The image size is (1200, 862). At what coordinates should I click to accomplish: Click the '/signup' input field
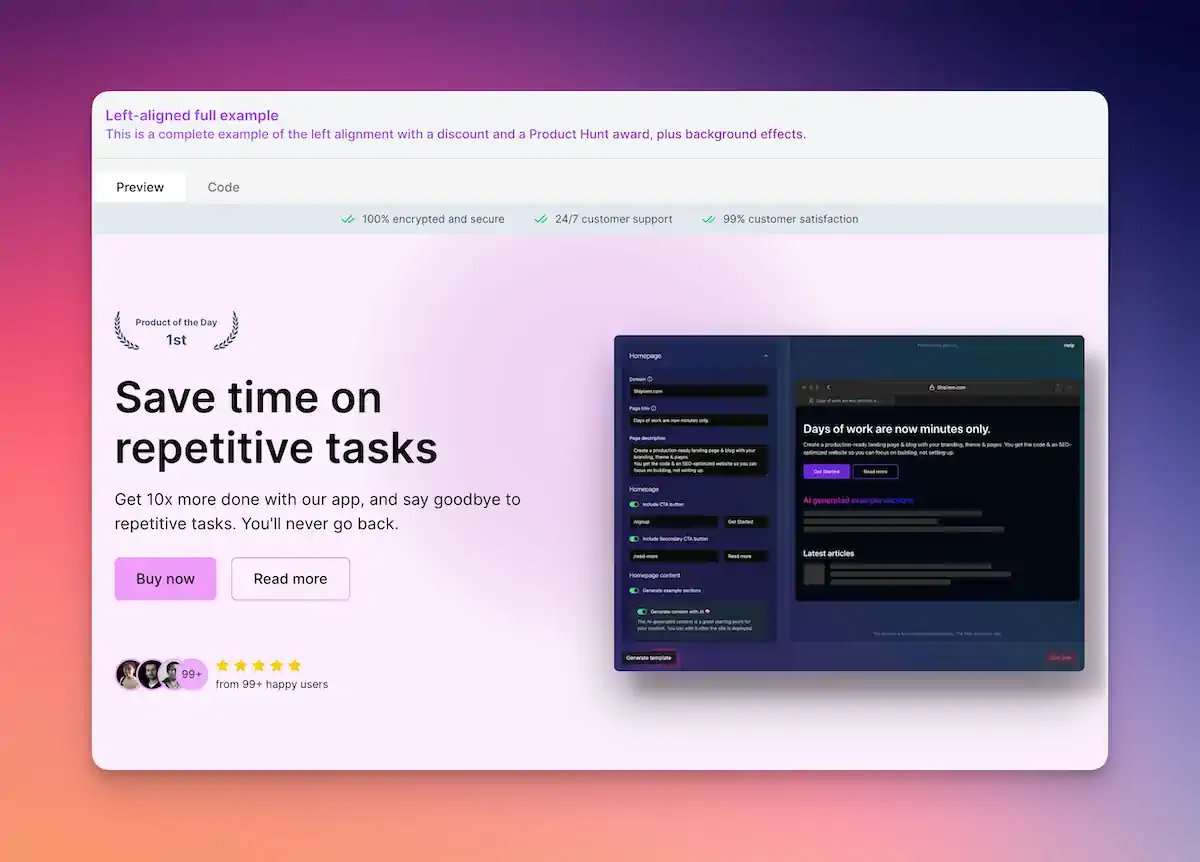tap(673, 523)
